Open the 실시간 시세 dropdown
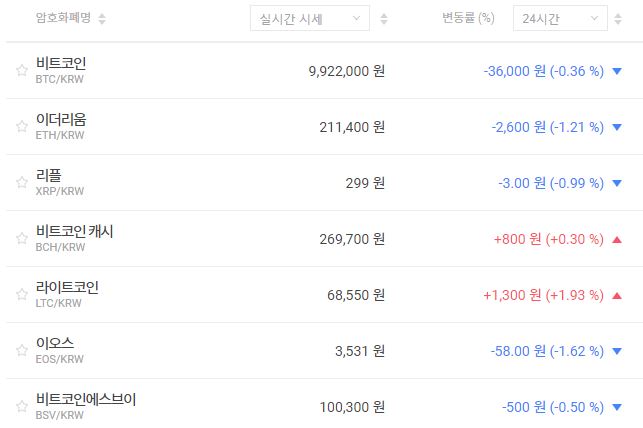643x428 pixels. click(x=309, y=19)
